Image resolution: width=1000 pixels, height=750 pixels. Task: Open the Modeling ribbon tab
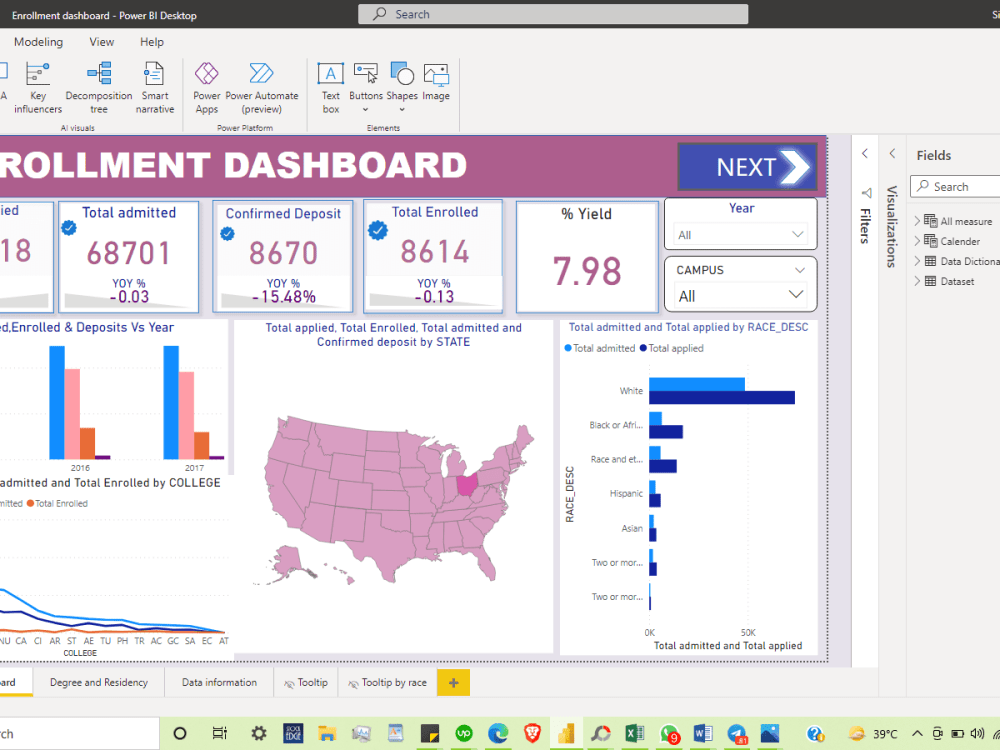38,42
